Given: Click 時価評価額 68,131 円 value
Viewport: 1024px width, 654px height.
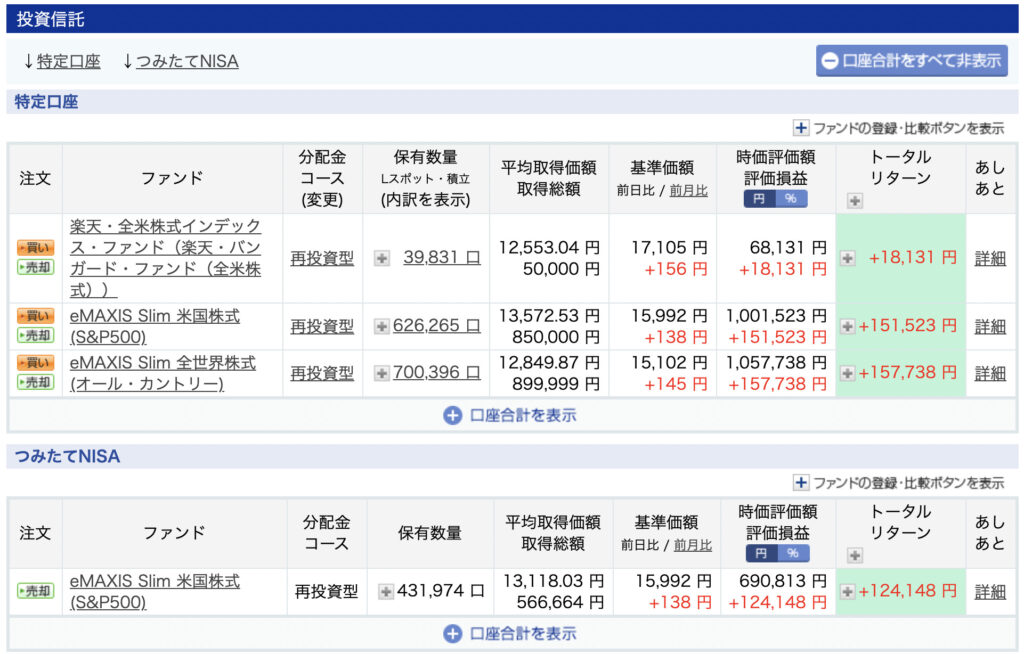Looking at the screenshot, I should (x=788, y=248).
